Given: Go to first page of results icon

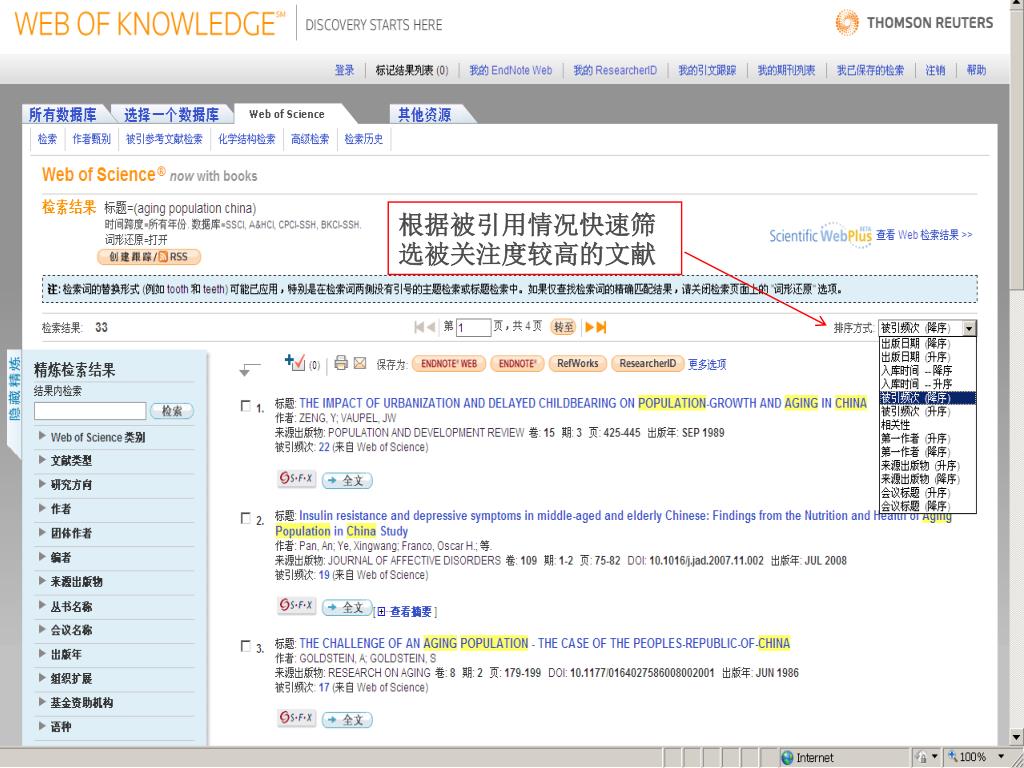Looking at the screenshot, I should [419, 327].
